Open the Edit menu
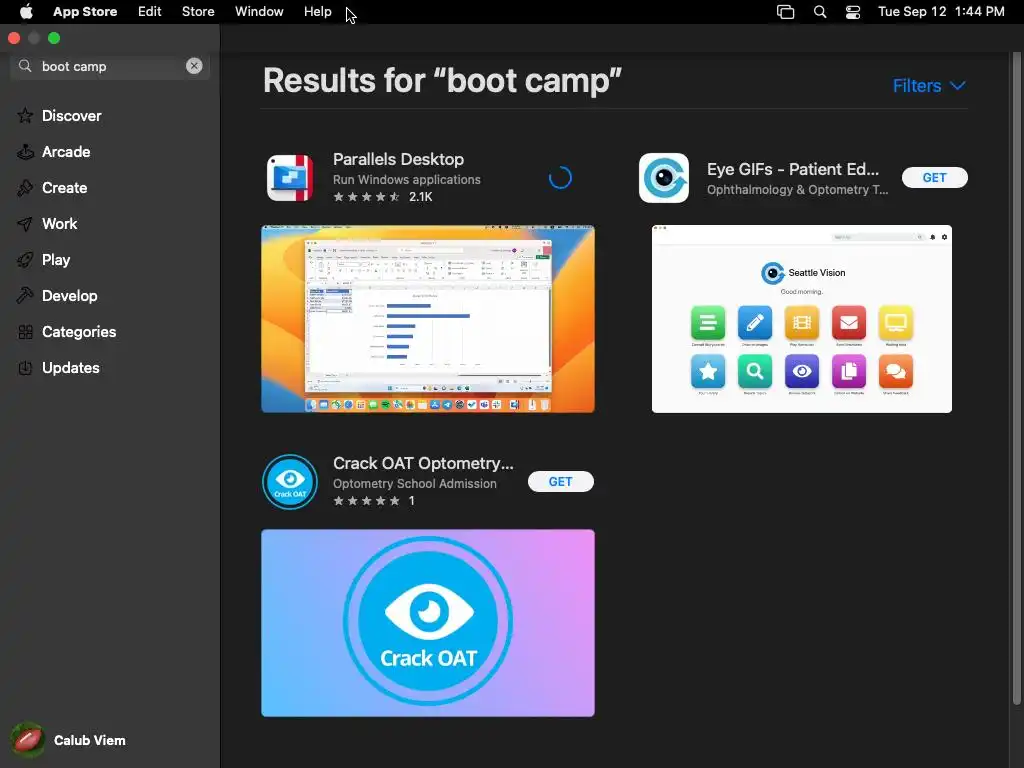This screenshot has width=1024, height=768. coord(150,12)
